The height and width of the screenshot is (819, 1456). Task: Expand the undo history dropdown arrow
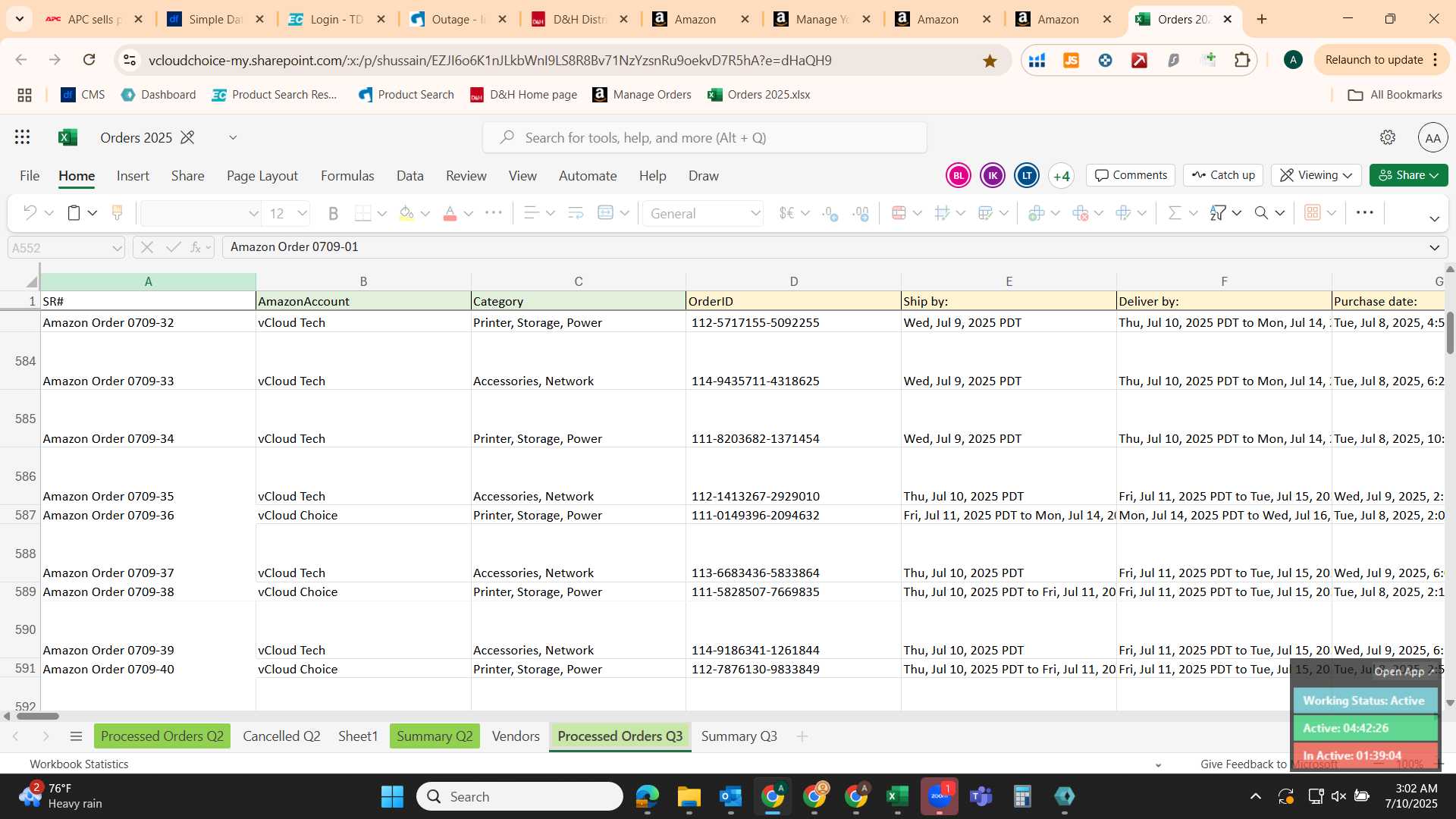click(x=49, y=214)
